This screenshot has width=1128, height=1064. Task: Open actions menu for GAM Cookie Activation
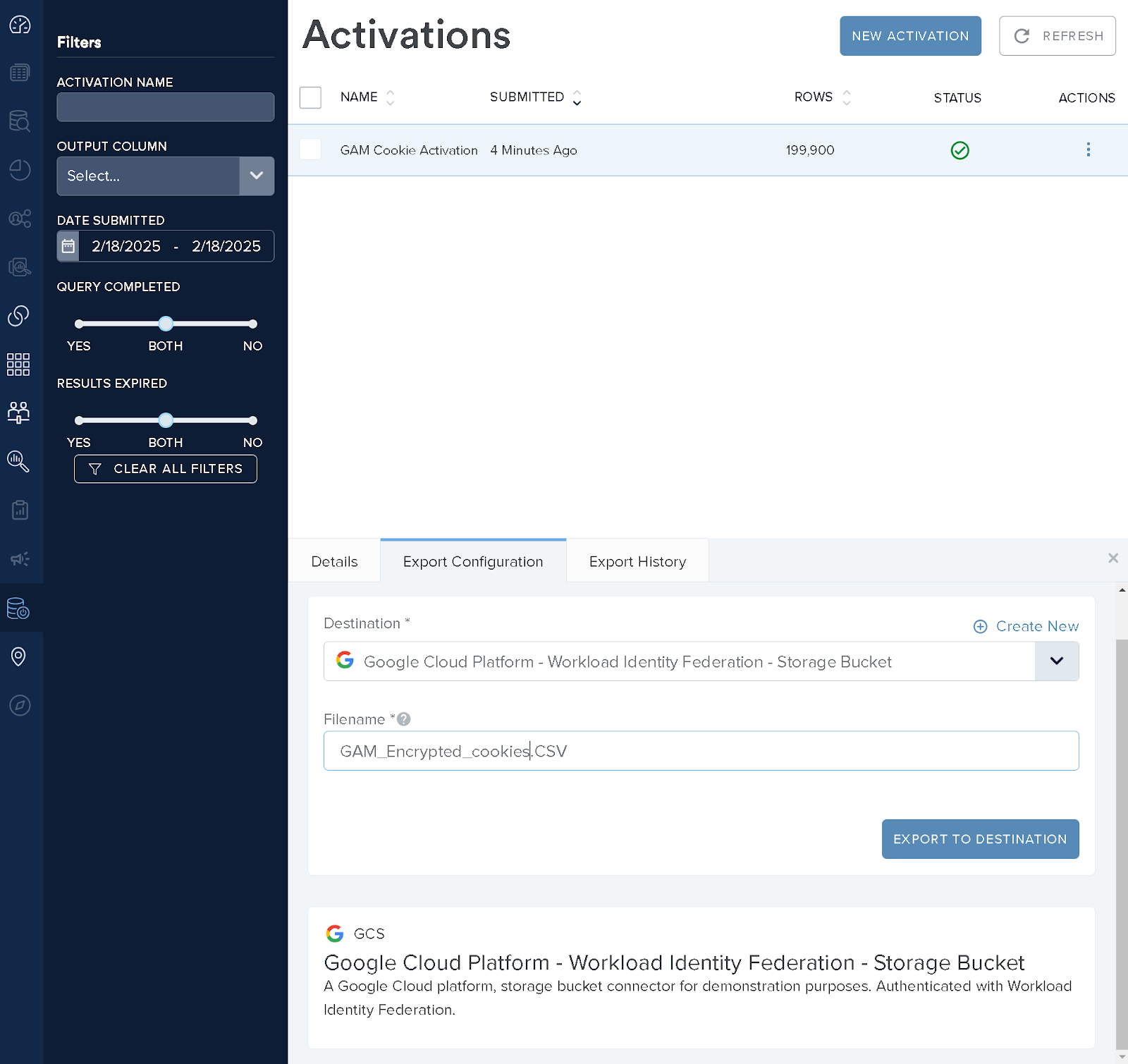[x=1088, y=149]
